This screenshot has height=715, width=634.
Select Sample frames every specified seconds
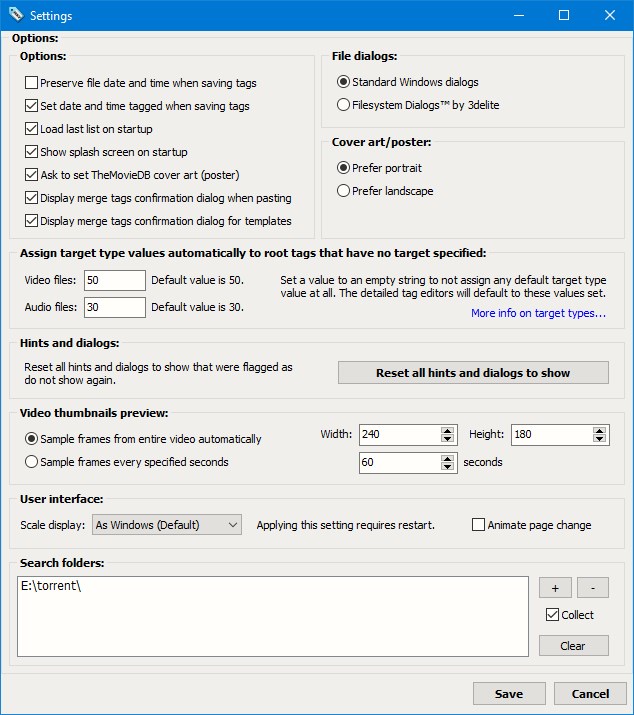(x=32, y=462)
